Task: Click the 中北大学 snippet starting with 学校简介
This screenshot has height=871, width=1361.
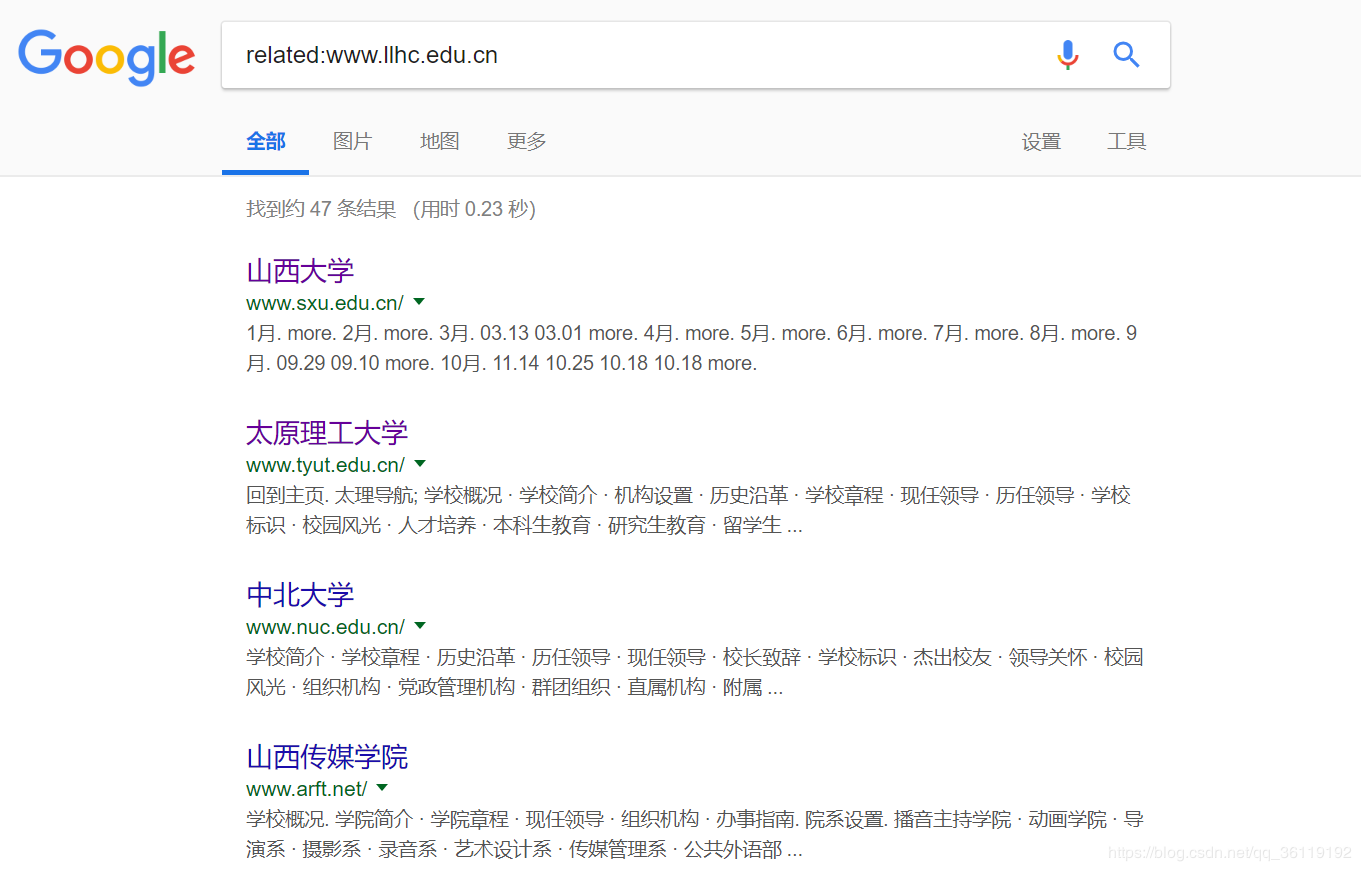Action: click(x=695, y=672)
